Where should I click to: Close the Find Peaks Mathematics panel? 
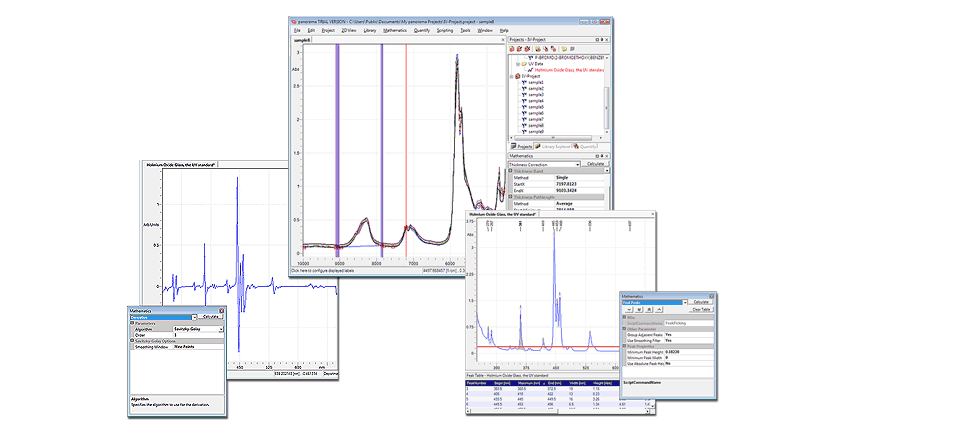click(x=712, y=296)
